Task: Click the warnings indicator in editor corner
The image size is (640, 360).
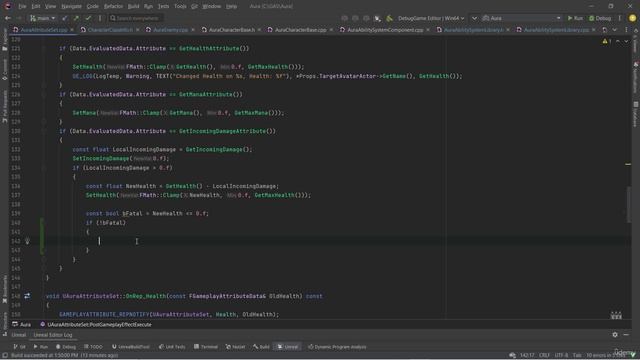Action: (607, 41)
